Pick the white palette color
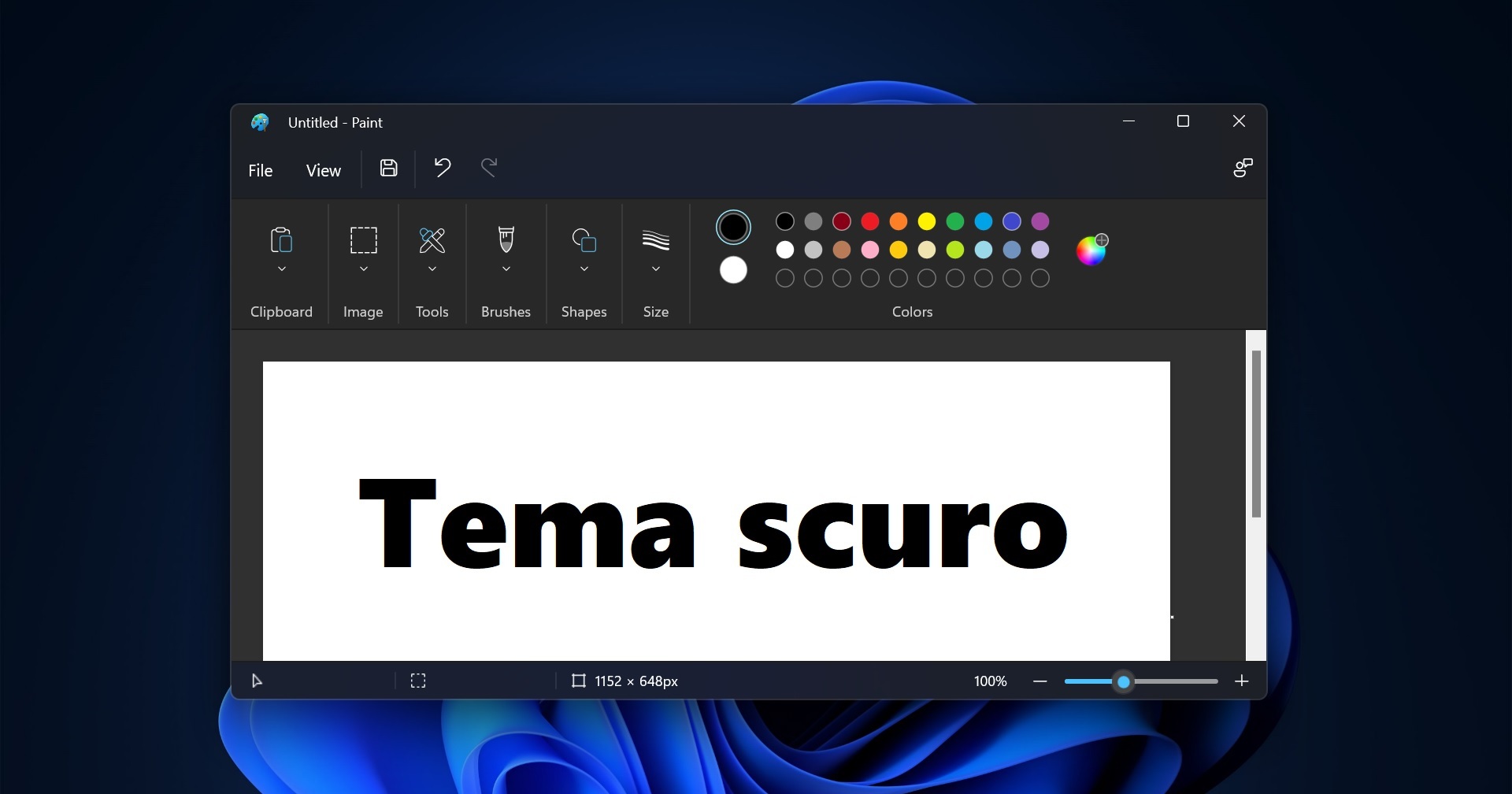1512x794 pixels. tap(785, 250)
